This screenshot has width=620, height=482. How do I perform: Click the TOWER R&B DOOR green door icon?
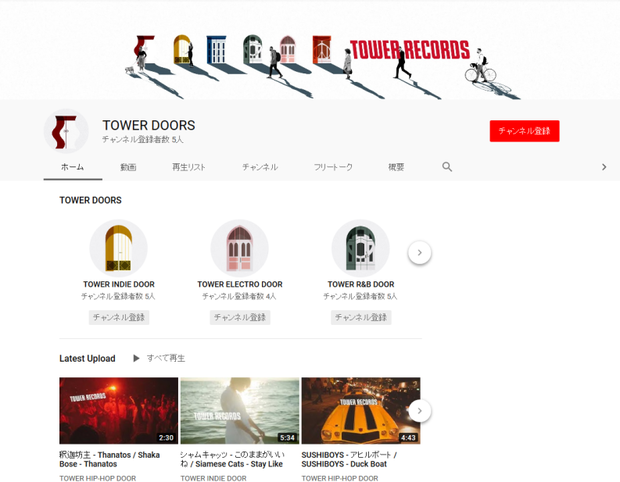click(x=361, y=248)
